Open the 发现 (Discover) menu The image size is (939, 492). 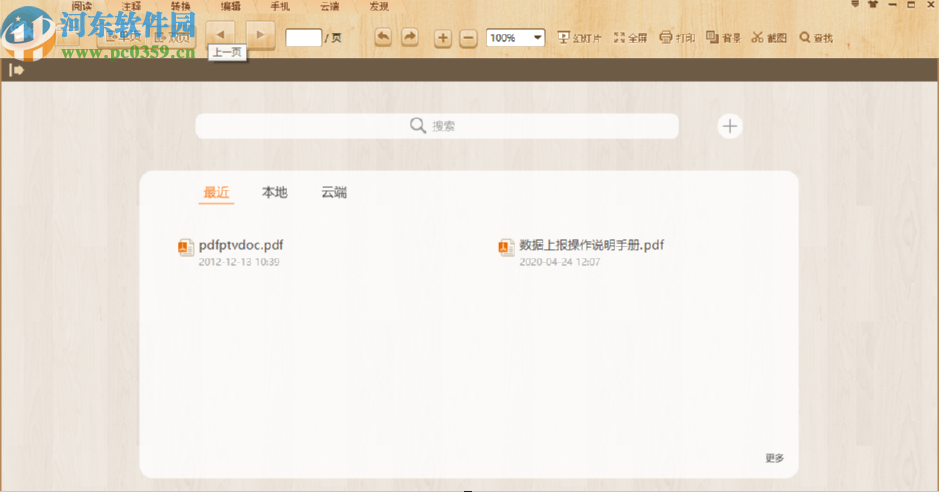pos(379,6)
